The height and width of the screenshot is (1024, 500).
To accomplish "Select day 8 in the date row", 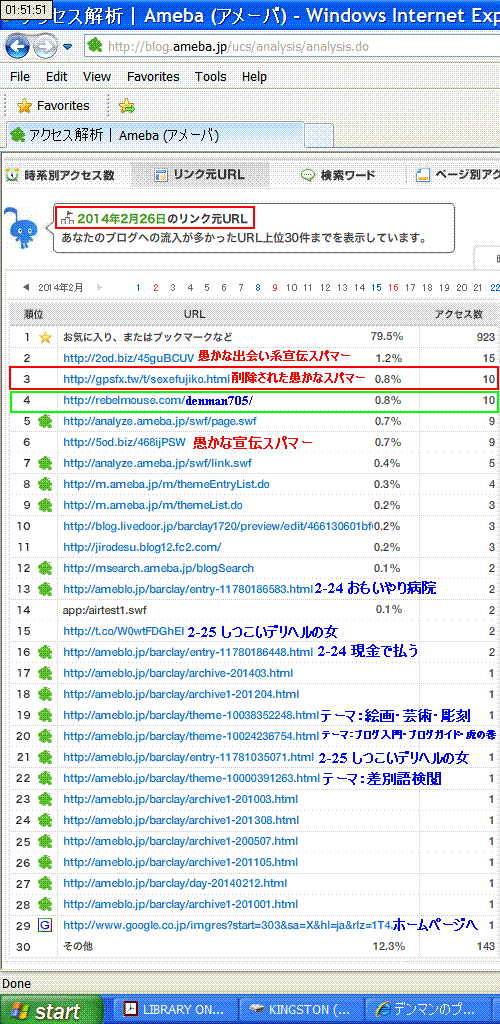I will [x=258, y=287].
